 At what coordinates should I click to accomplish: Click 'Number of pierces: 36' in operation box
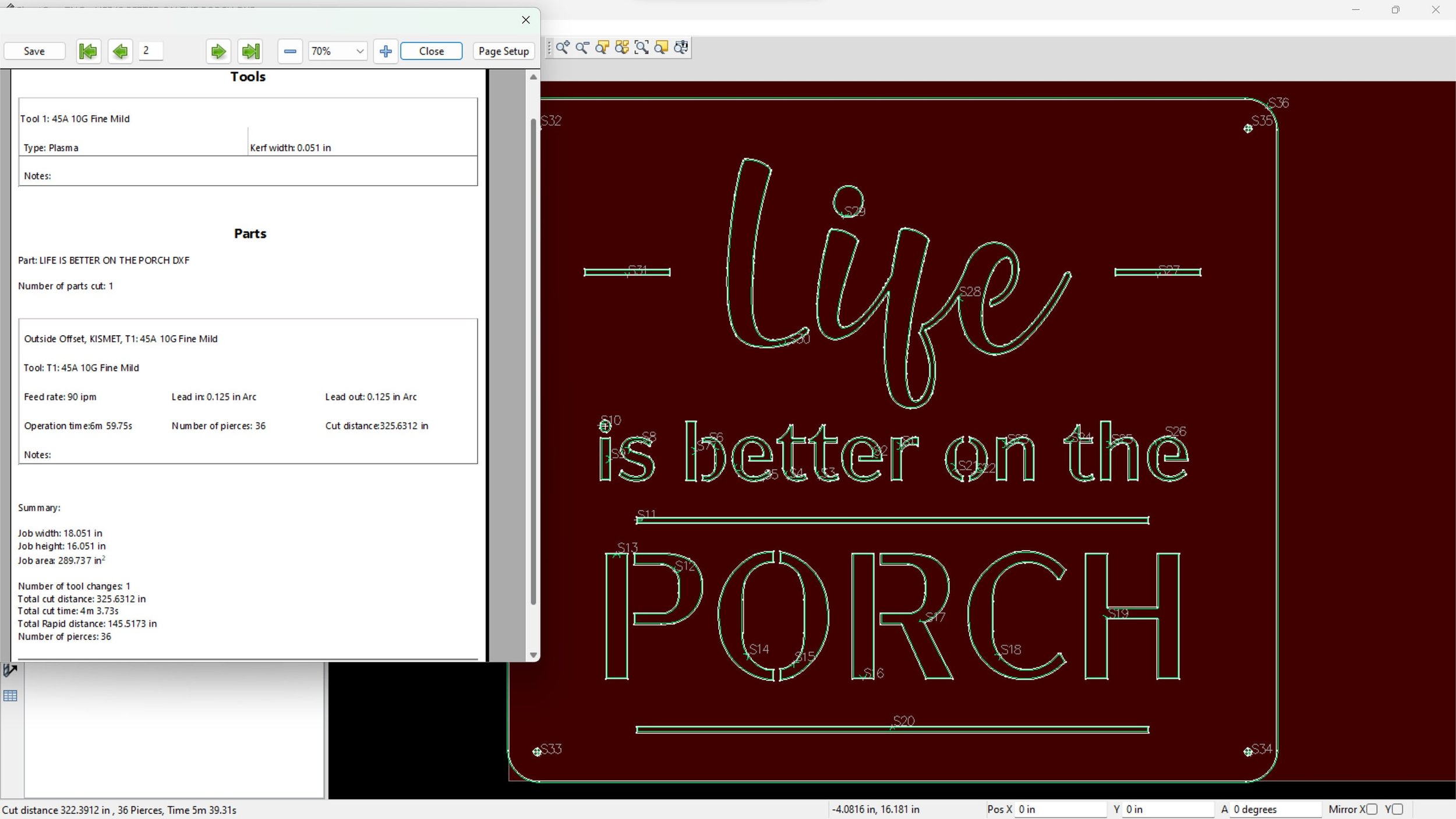coord(218,426)
